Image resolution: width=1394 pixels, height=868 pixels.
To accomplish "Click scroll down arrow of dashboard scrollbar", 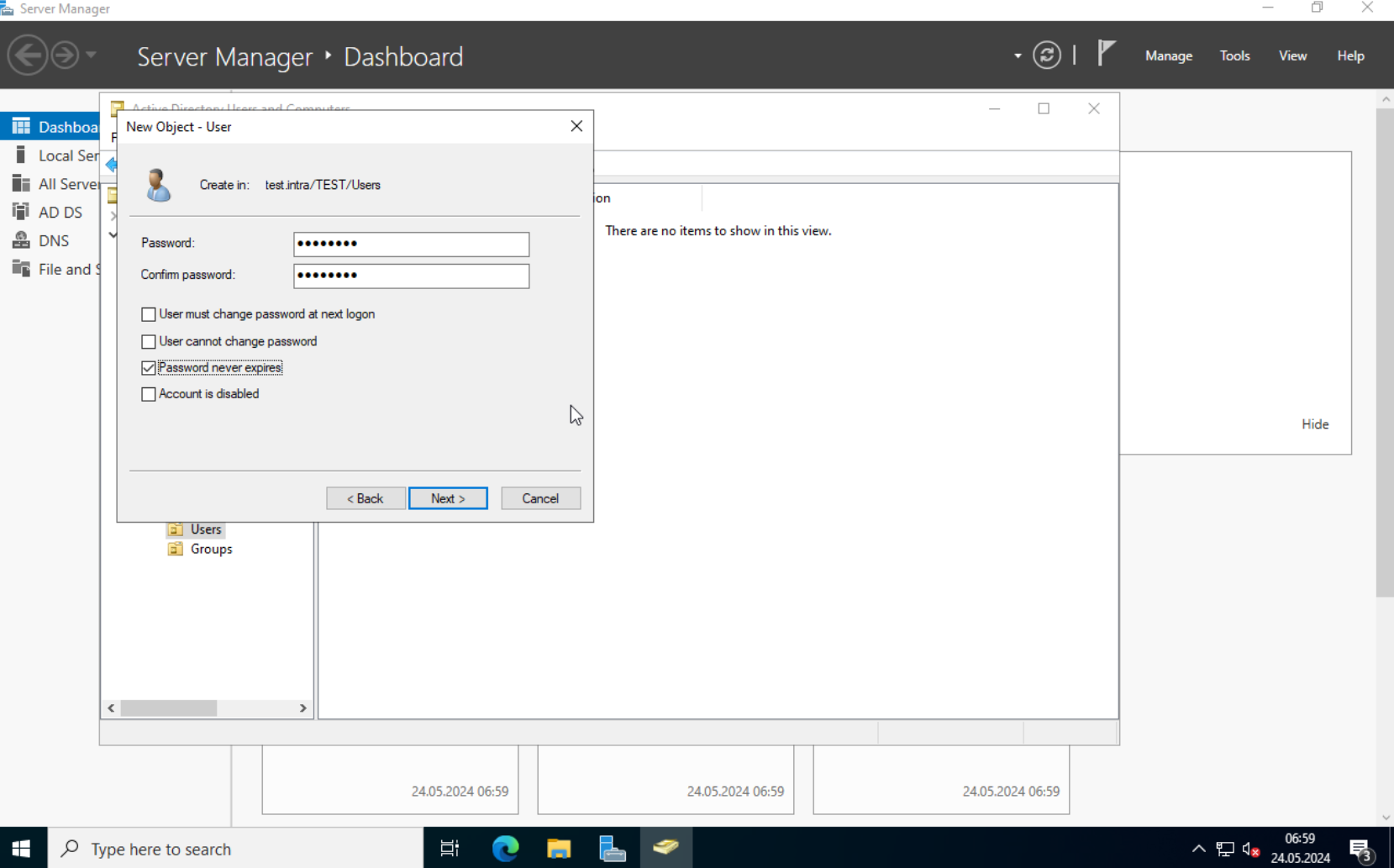I will [1385, 818].
